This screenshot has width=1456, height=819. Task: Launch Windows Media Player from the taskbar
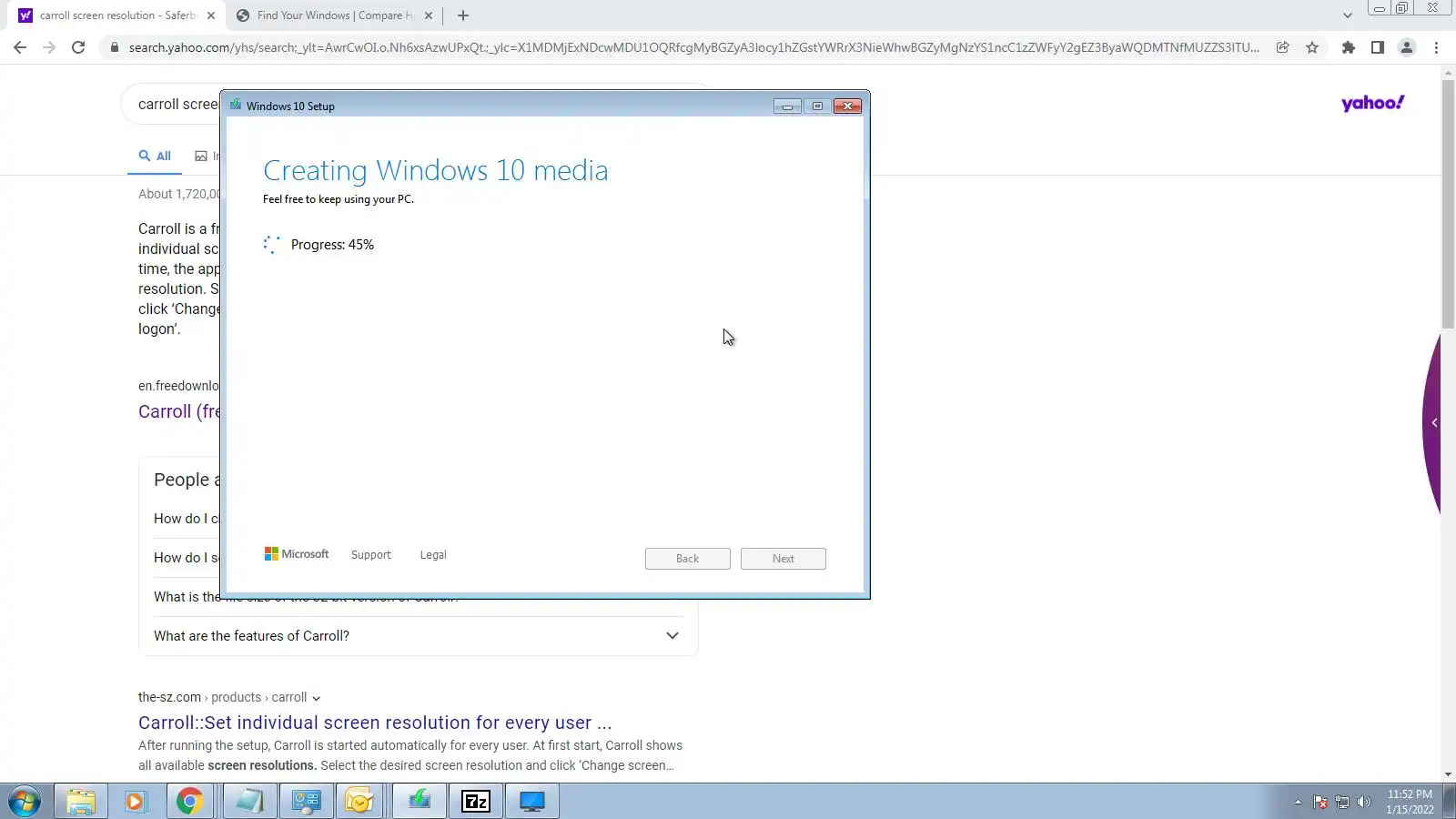tap(136, 802)
